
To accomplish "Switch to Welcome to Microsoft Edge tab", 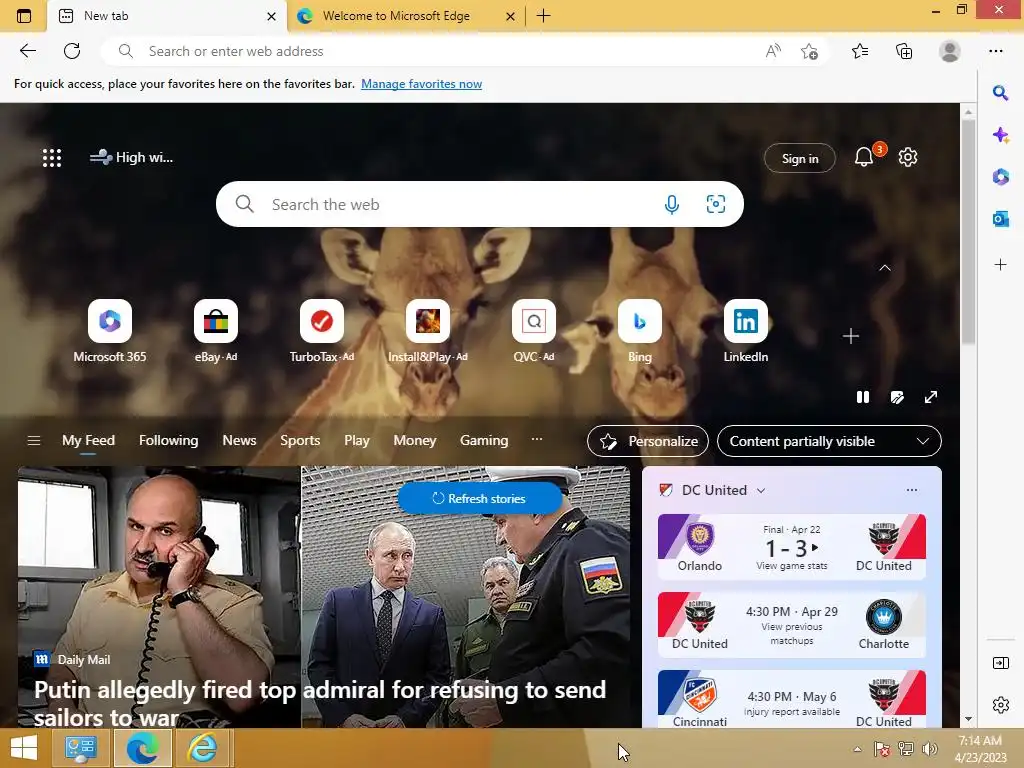I will coord(396,16).
